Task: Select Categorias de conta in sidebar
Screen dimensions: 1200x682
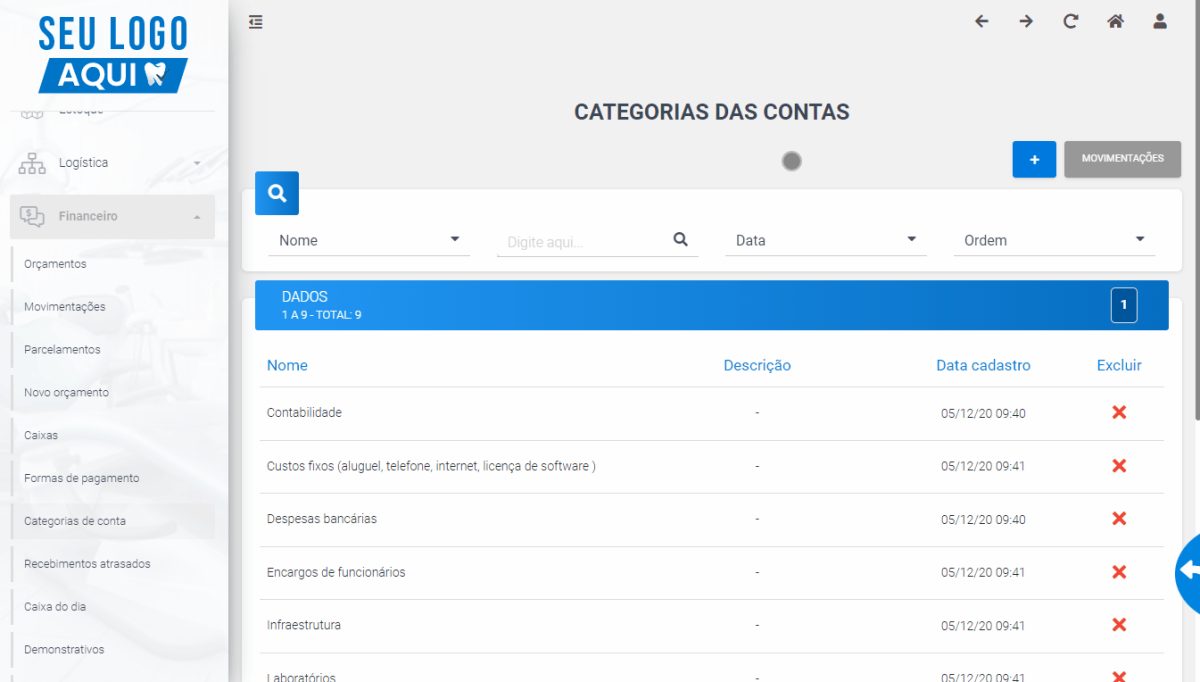Action: (75, 521)
